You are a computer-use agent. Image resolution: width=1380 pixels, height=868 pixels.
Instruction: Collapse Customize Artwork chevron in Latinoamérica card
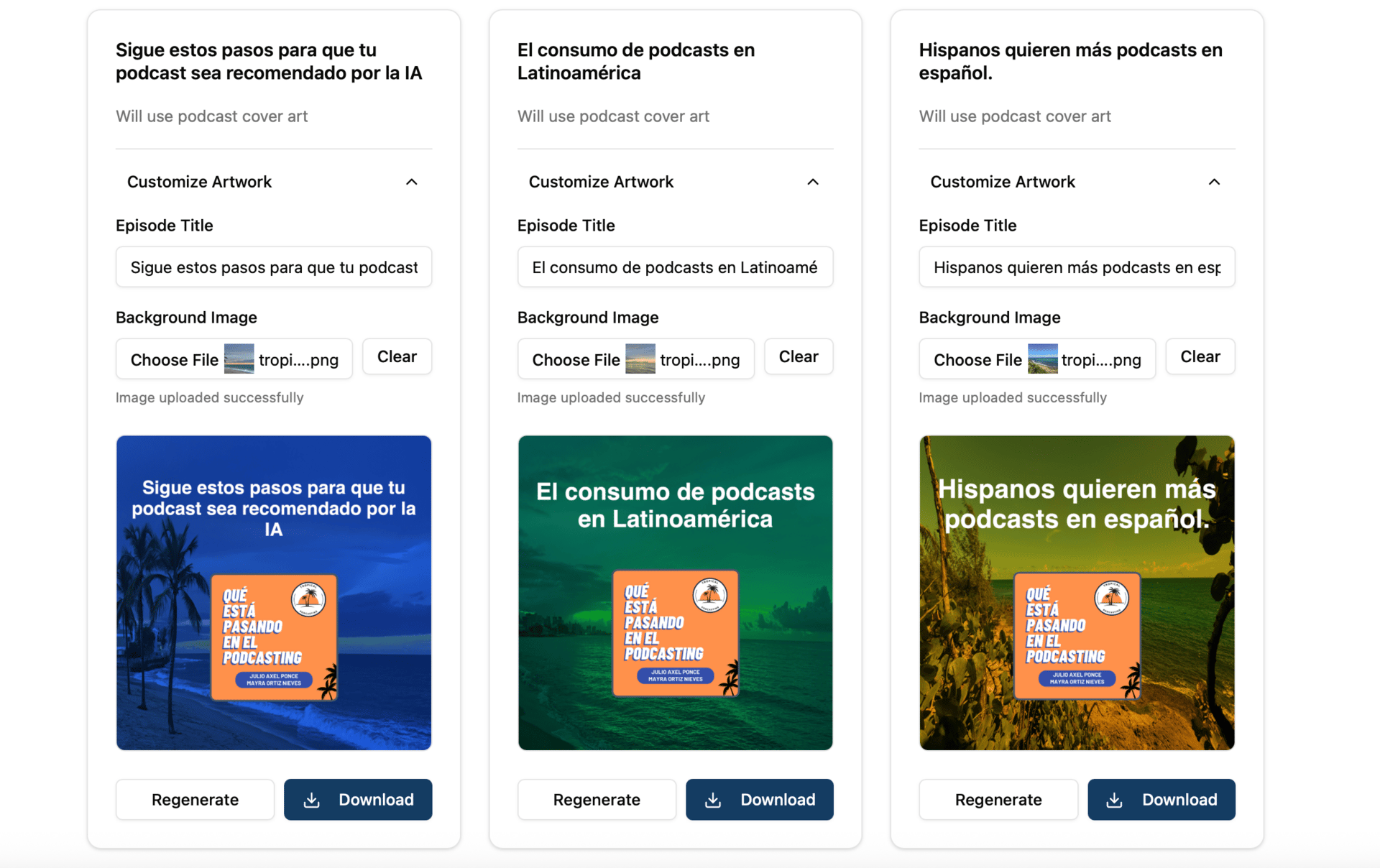[x=813, y=182]
